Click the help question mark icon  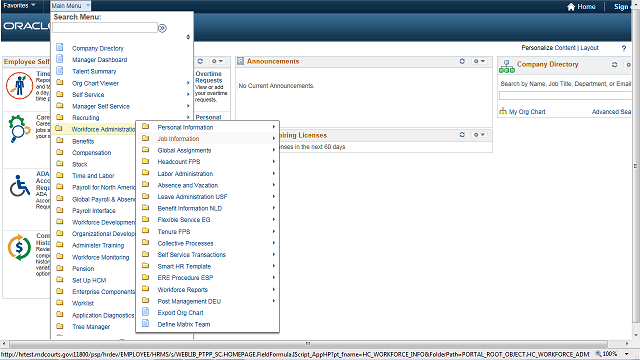(x=624, y=48)
